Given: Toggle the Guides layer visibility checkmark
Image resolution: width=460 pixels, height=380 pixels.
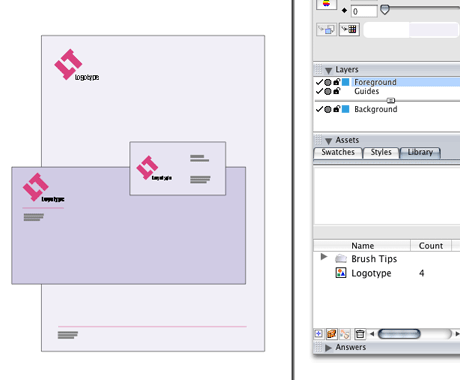Looking at the screenshot, I should click(319, 91).
